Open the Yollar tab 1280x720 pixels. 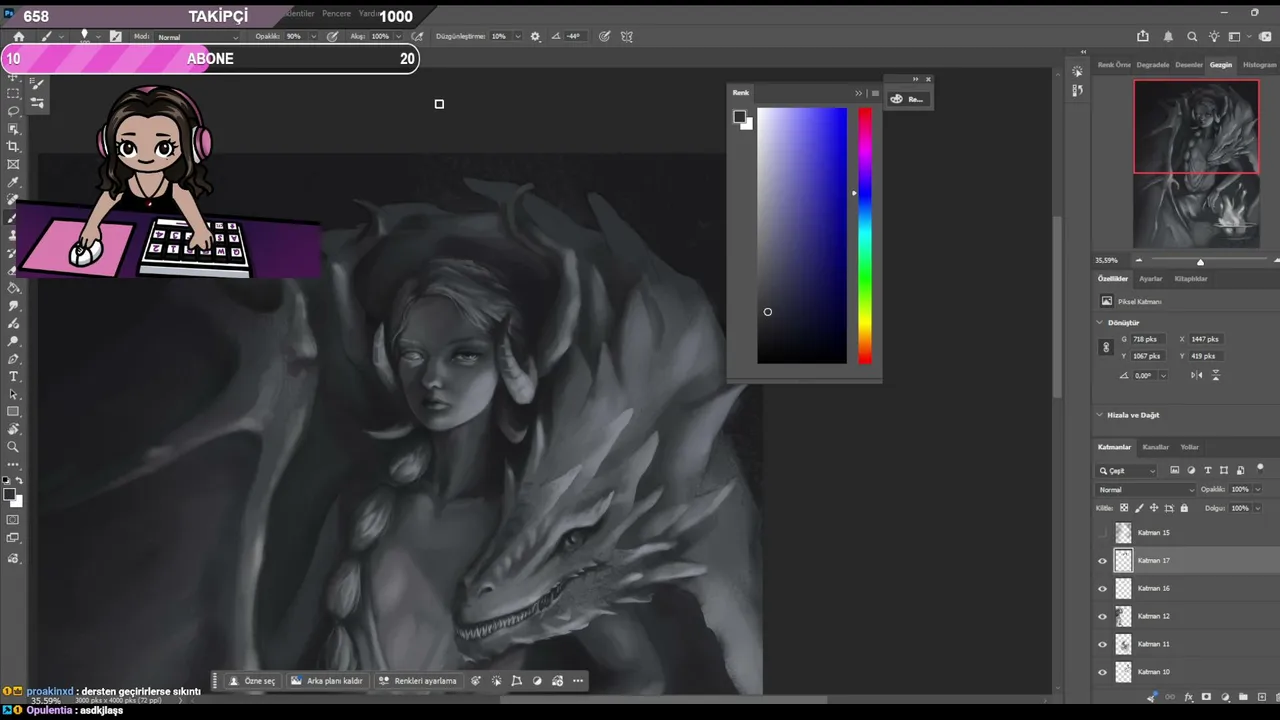(x=1189, y=447)
